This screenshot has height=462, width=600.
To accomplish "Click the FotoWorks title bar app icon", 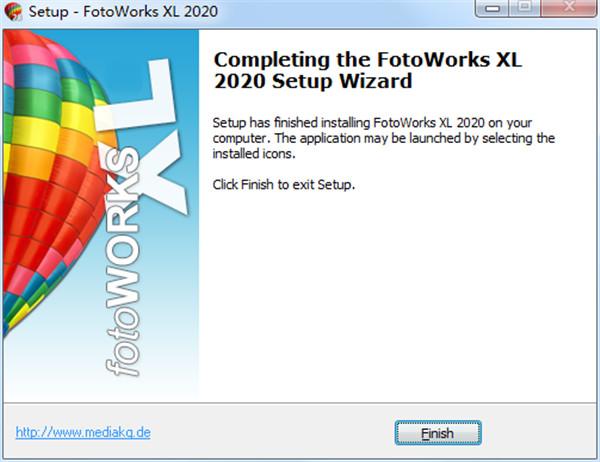I will pyautogui.click(x=13, y=11).
